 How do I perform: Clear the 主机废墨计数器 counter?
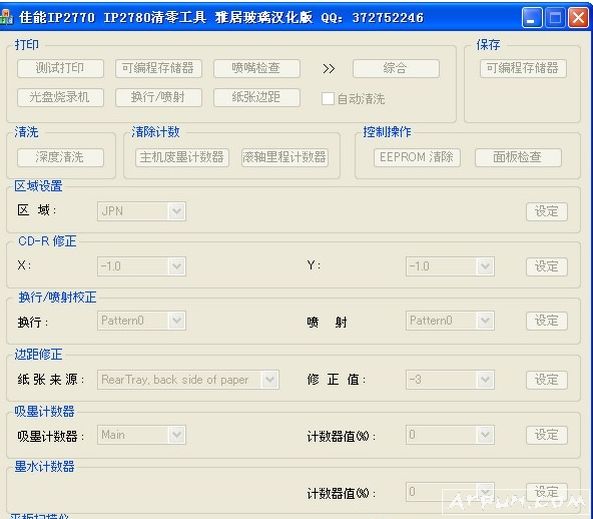click(x=182, y=157)
